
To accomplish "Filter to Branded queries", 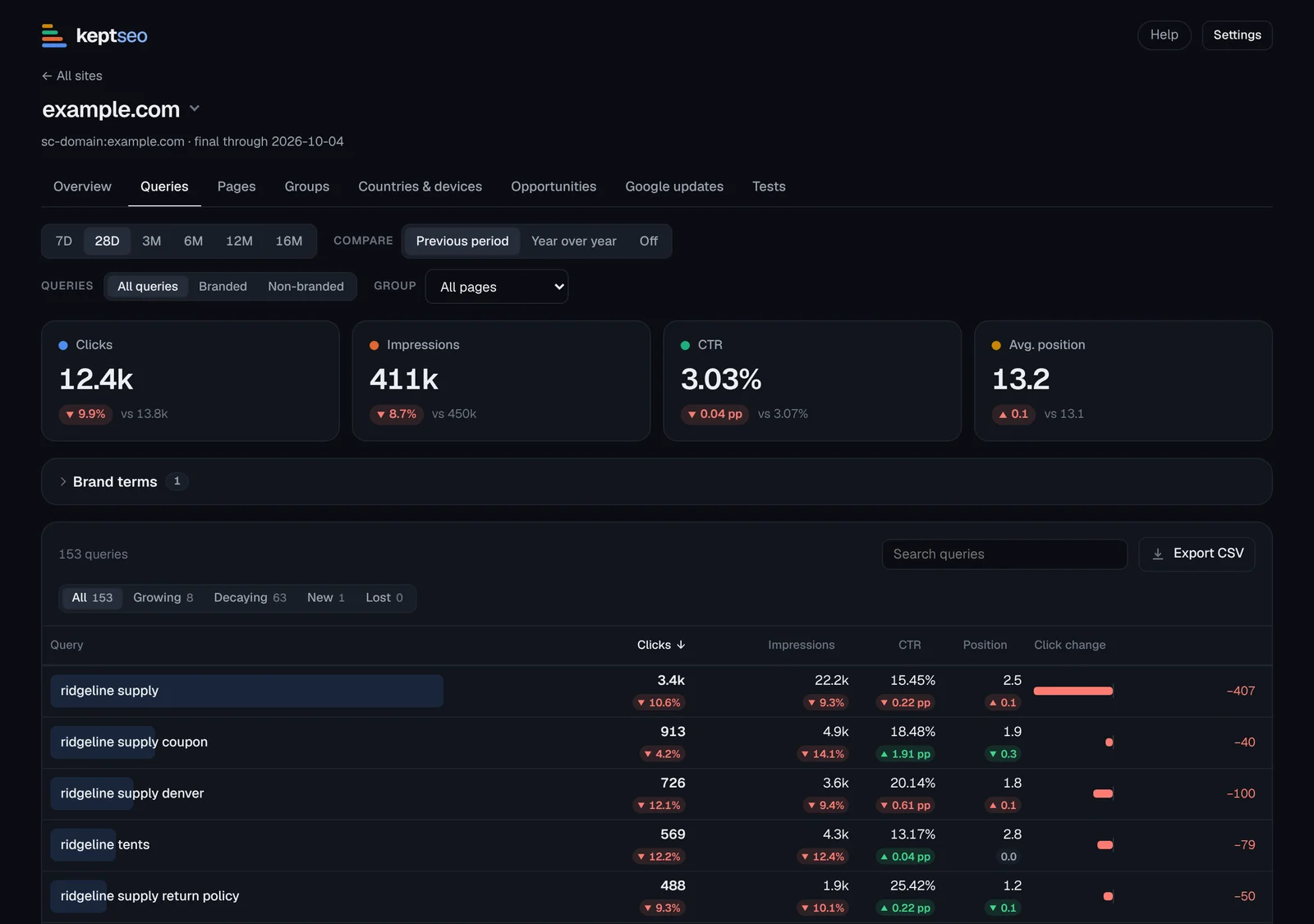I will pyautogui.click(x=223, y=287).
